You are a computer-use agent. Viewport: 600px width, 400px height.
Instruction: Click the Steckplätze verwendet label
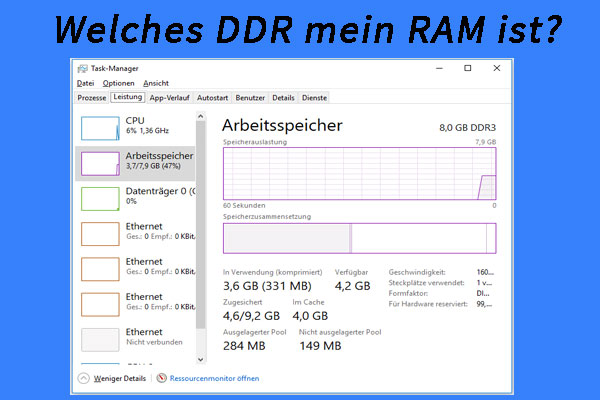[426, 283]
